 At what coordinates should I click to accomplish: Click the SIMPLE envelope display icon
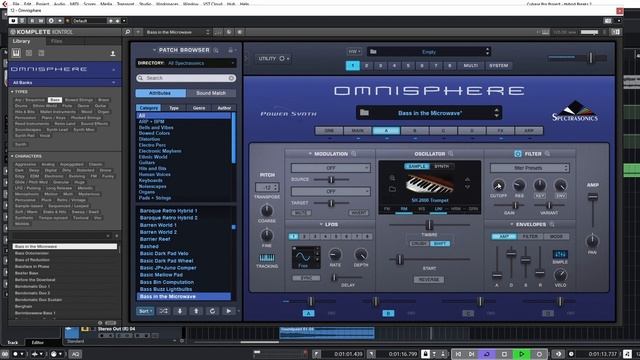click(560, 254)
